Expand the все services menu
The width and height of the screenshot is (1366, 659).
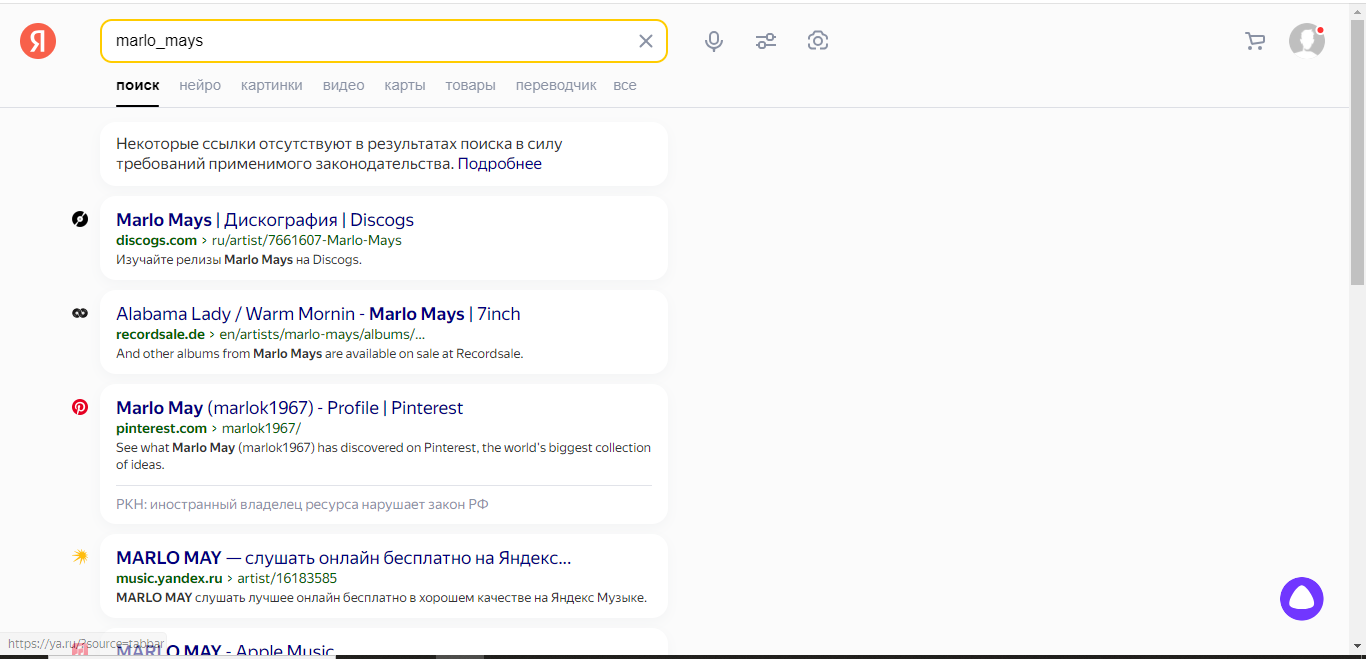point(625,85)
